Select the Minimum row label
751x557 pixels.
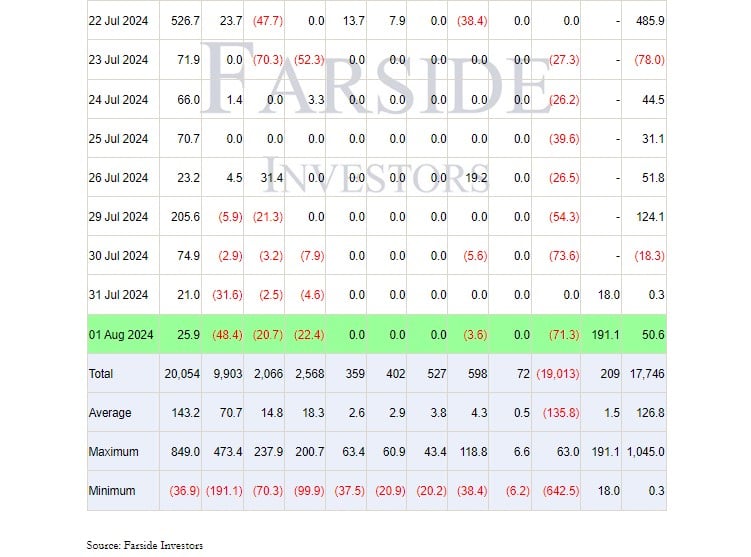click(x=112, y=491)
